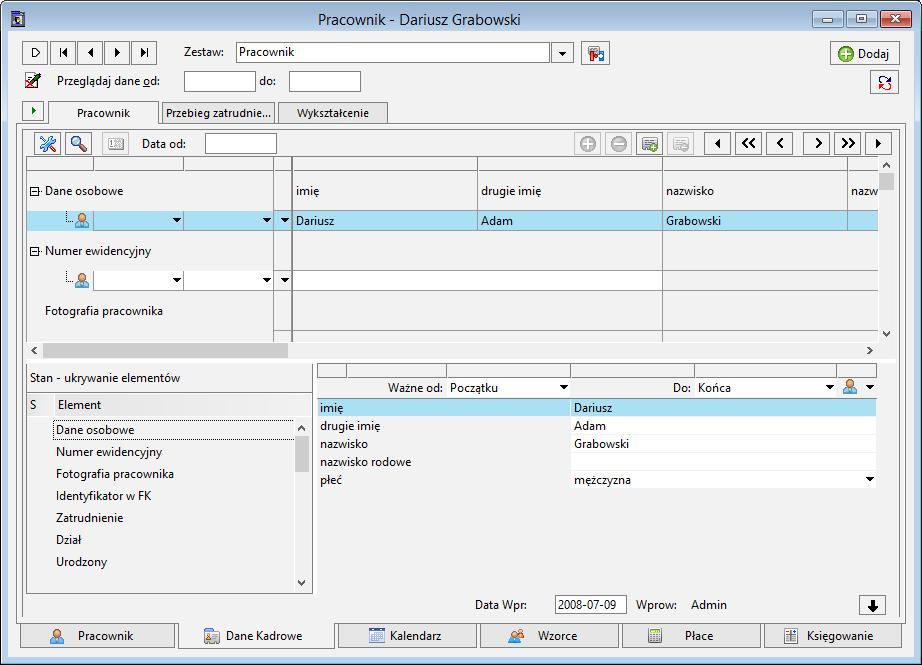Click the black down arrow near Admin
This screenshot has width=922, height=665.
pyautogui.click(x=873, y=605)
